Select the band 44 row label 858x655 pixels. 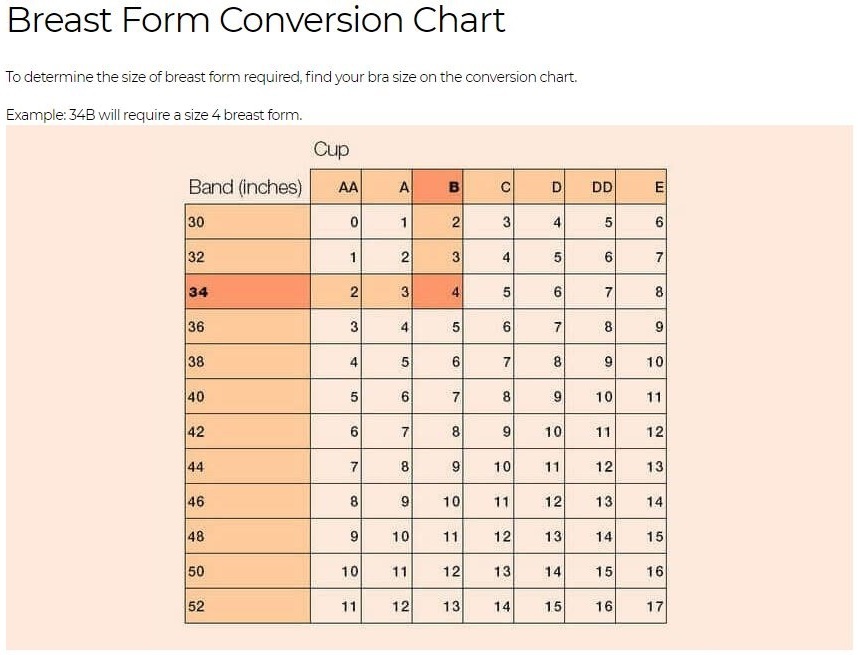(248, 466)
